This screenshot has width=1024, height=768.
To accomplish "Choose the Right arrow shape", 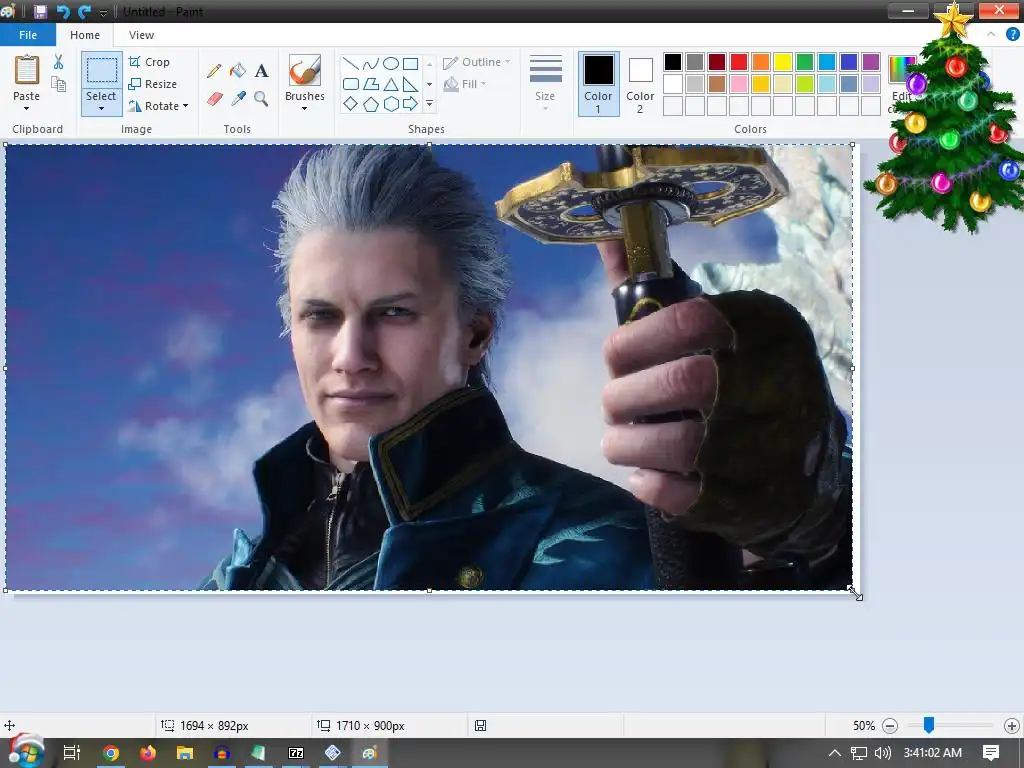I will click(410, 104).
